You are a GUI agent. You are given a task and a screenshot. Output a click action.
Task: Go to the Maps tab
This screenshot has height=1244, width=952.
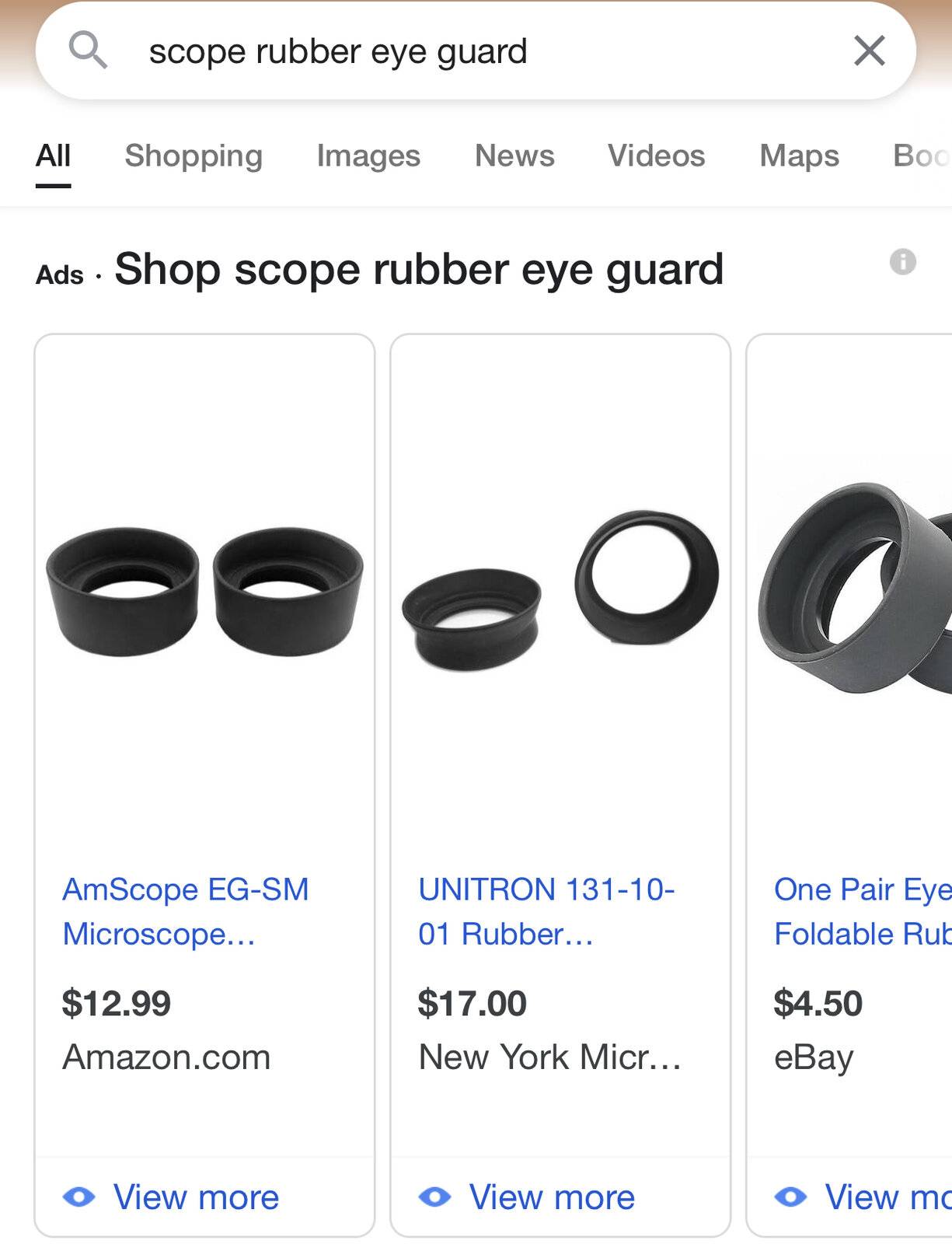(799, 155)
